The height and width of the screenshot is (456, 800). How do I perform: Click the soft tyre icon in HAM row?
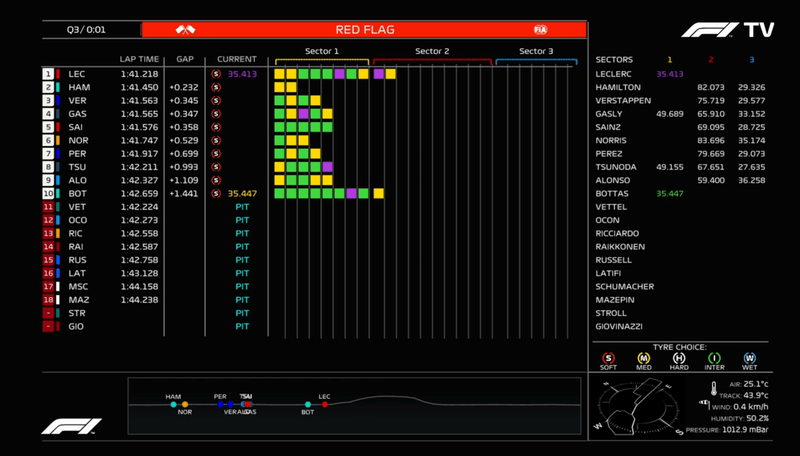(x=216, y=87)
